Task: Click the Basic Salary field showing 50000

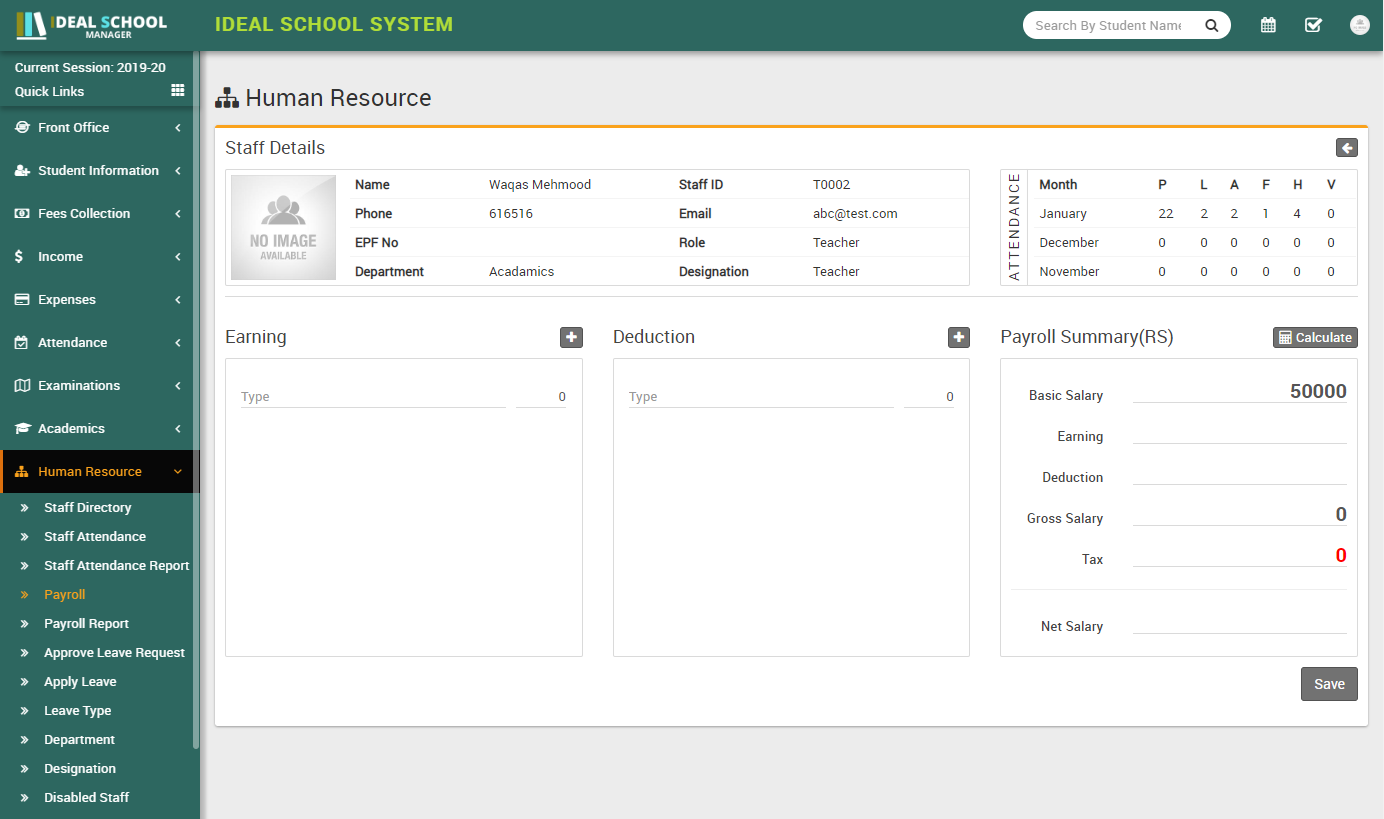Action: [1240, 392]
